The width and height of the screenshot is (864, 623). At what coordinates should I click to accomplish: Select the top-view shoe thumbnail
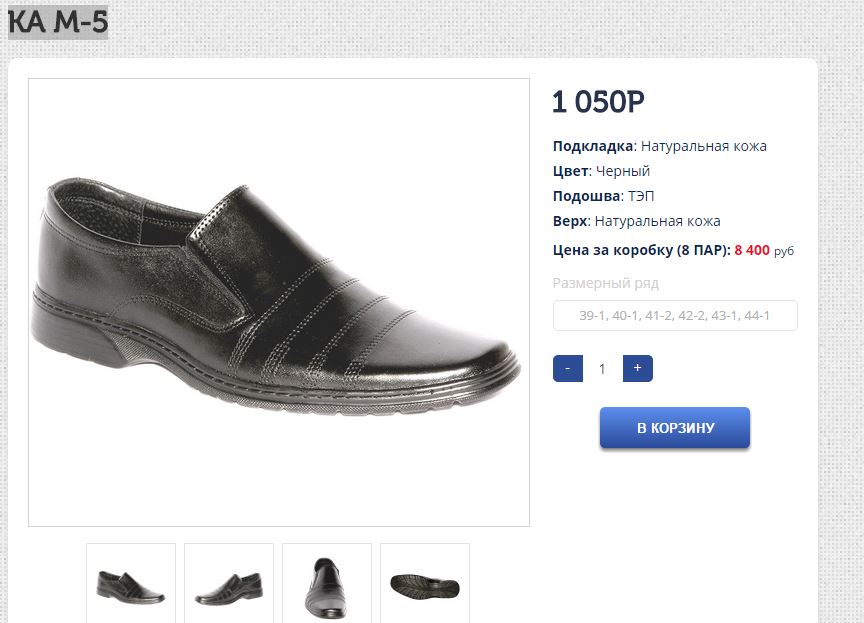[327, 583]
